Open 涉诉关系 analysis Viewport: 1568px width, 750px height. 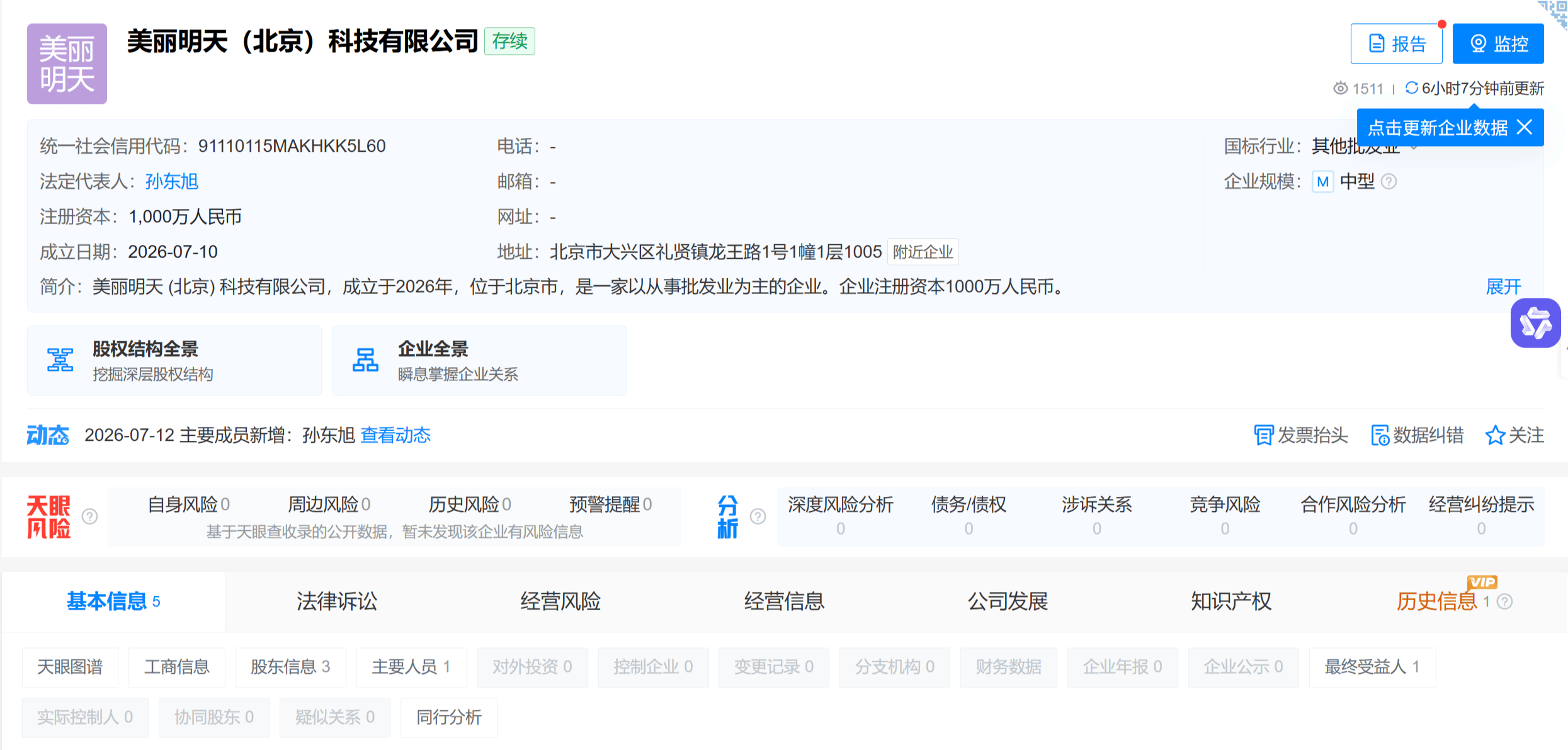click(x=1097, y=516)
